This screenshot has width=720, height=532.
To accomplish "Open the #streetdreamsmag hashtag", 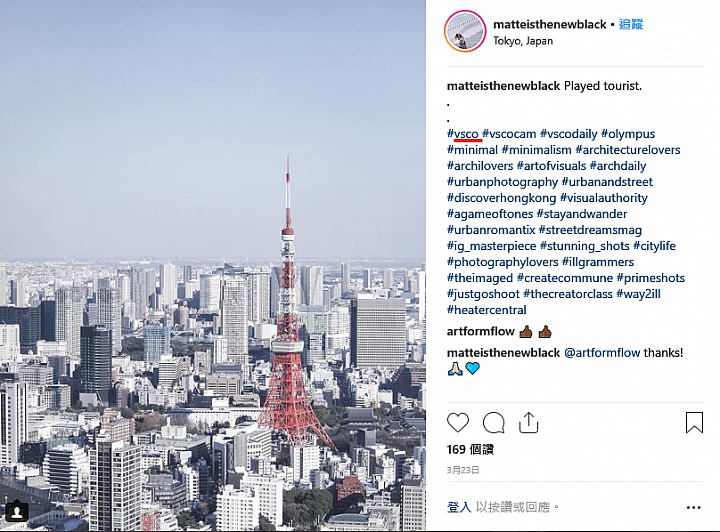I will 591,230.
